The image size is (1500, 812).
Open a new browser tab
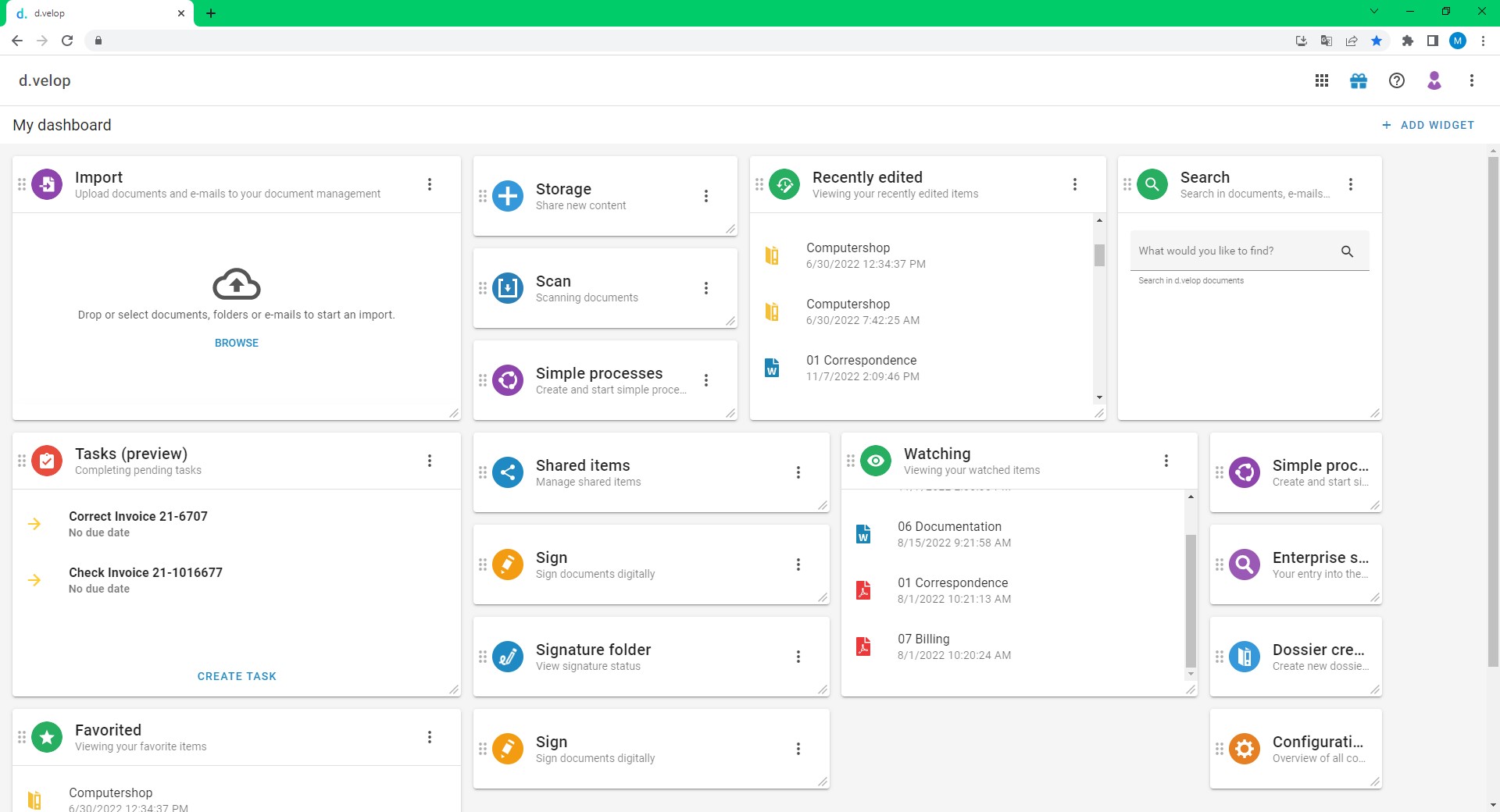211,13
